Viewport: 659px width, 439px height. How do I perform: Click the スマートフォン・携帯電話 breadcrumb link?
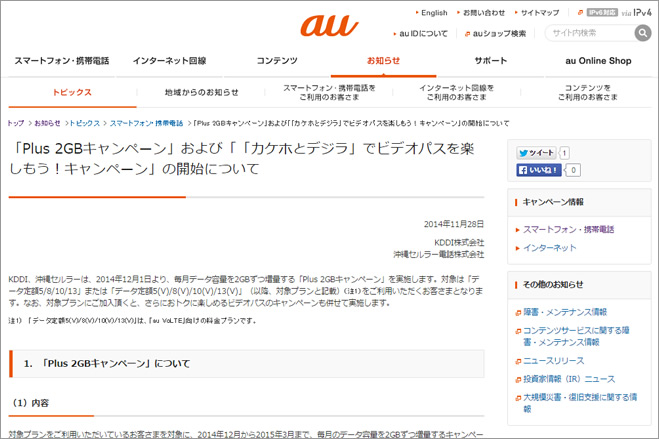pyautogui.click(x=146, y=123)
